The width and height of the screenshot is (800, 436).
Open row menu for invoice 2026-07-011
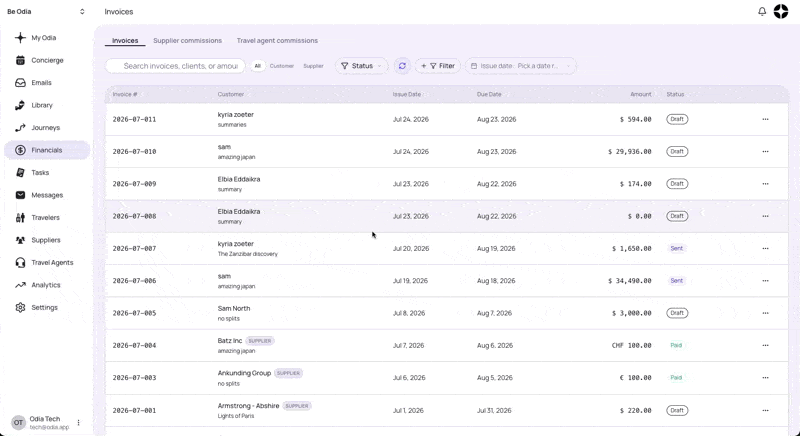click(x=765, y=119)
